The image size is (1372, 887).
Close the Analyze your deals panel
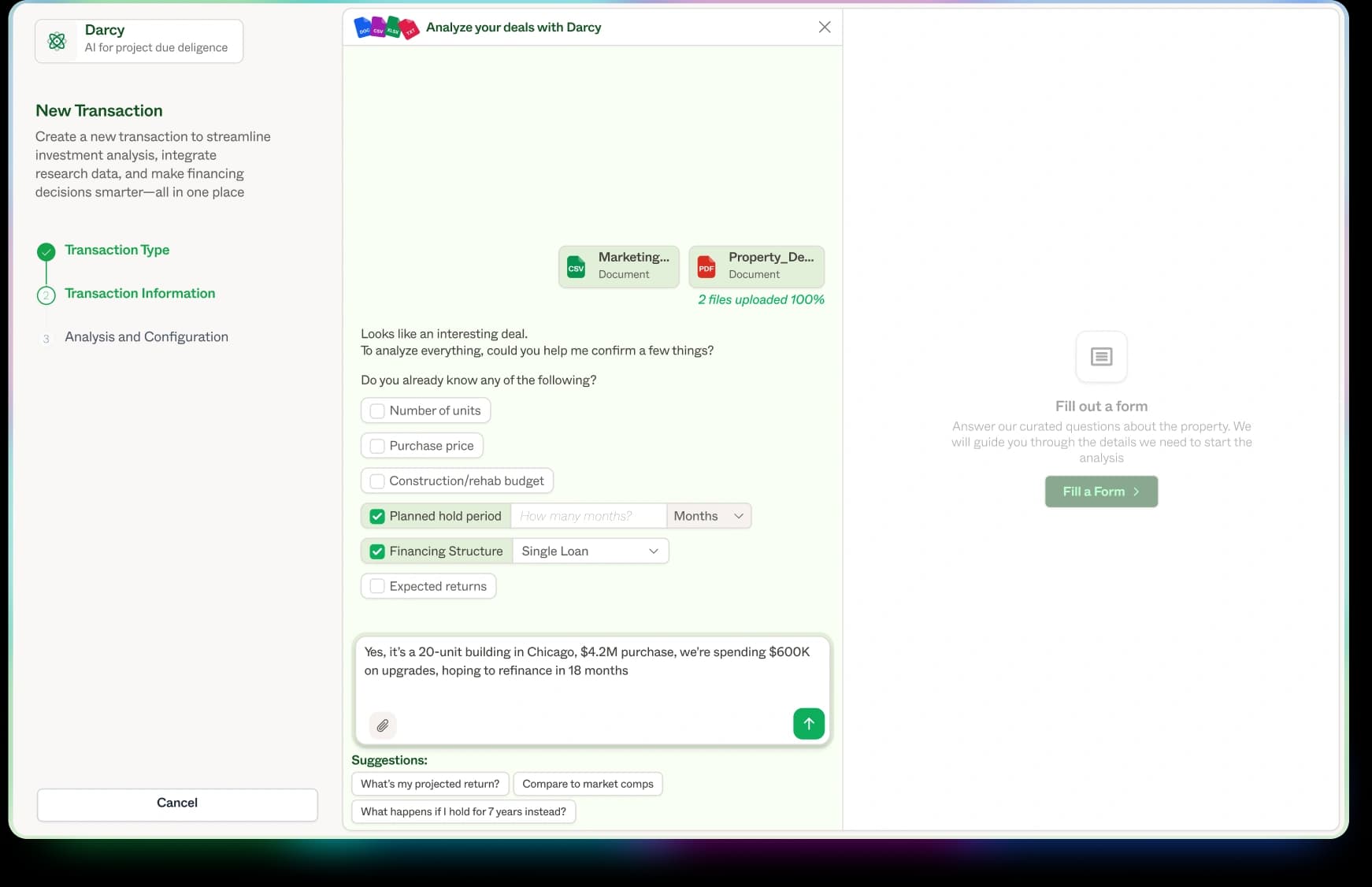(x=825, y=27)
